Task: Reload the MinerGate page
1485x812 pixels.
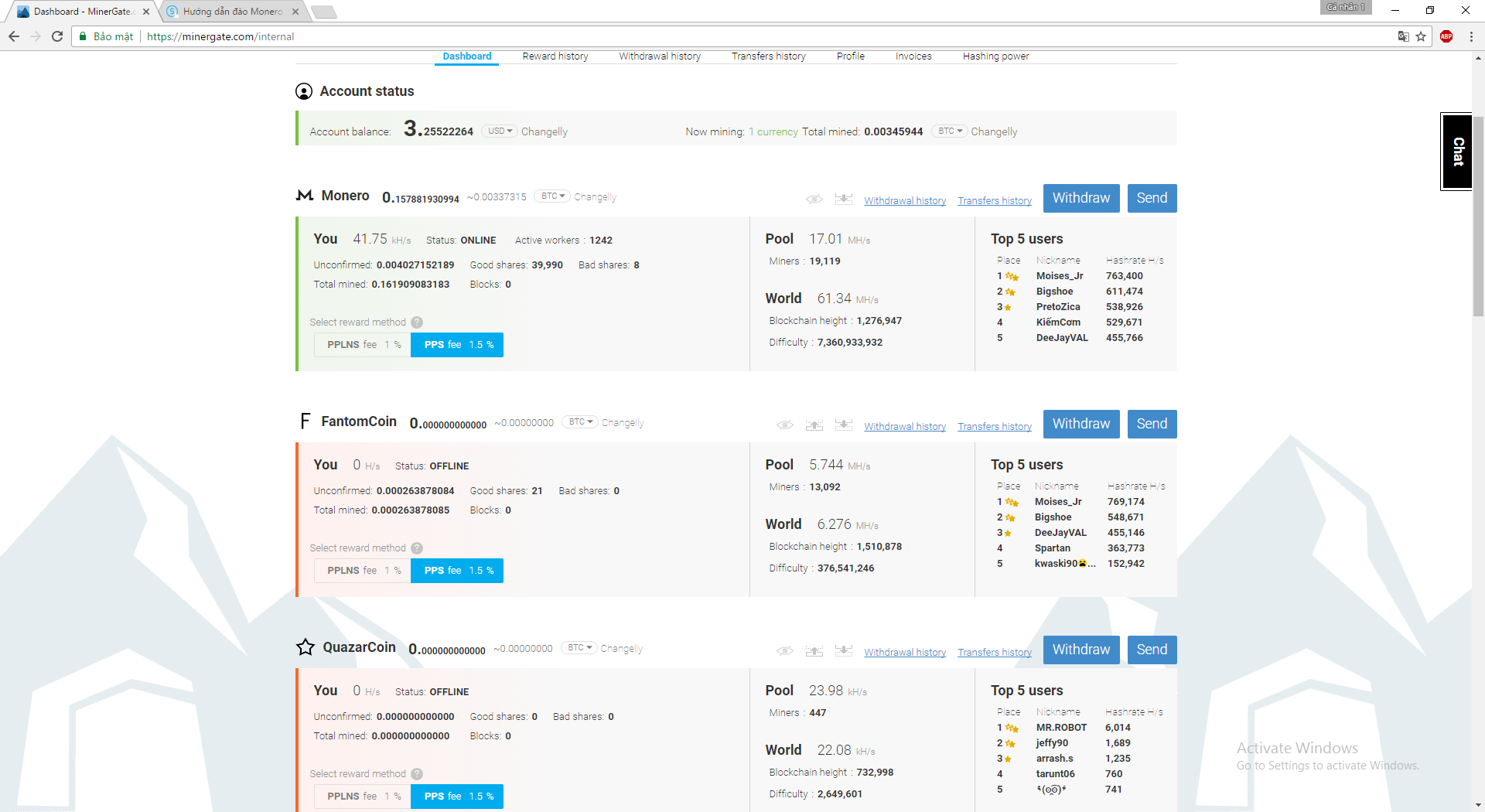Action: pos(57,36)
